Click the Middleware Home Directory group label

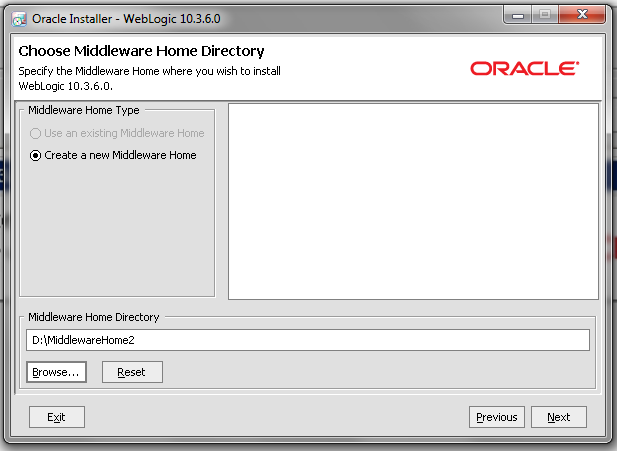click(94, 317)
